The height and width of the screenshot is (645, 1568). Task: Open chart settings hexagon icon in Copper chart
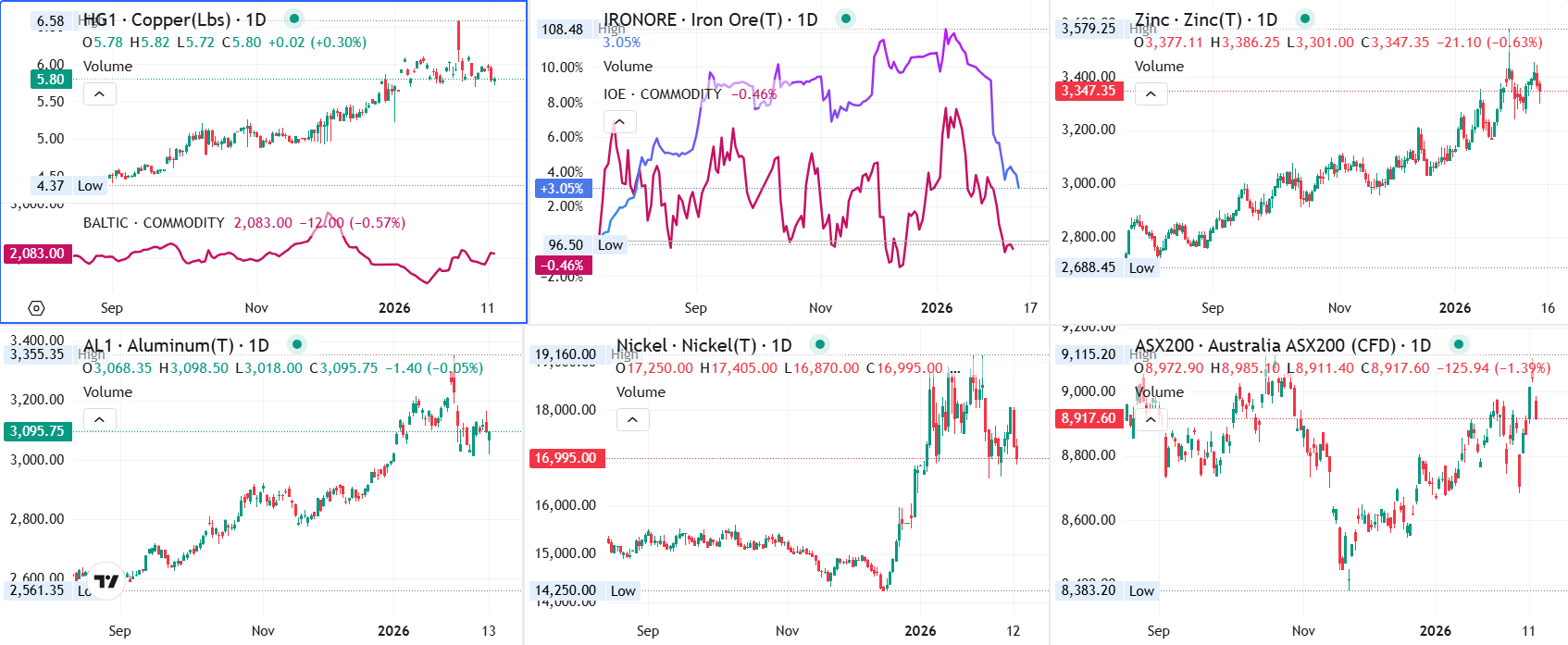tap(36, 308)
